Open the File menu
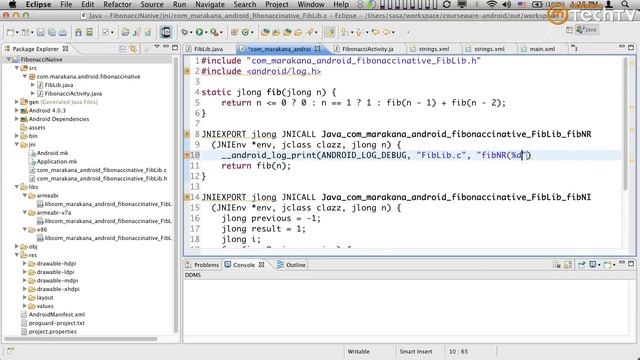This screenshot has height=360, width=640. click(66, 4)
